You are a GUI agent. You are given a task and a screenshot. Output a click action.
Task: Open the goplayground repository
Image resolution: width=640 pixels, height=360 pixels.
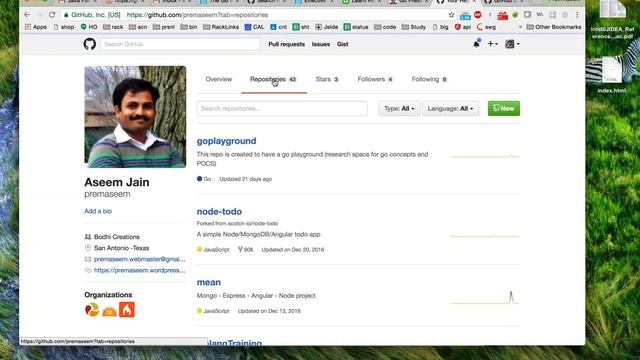pos(227,141)
